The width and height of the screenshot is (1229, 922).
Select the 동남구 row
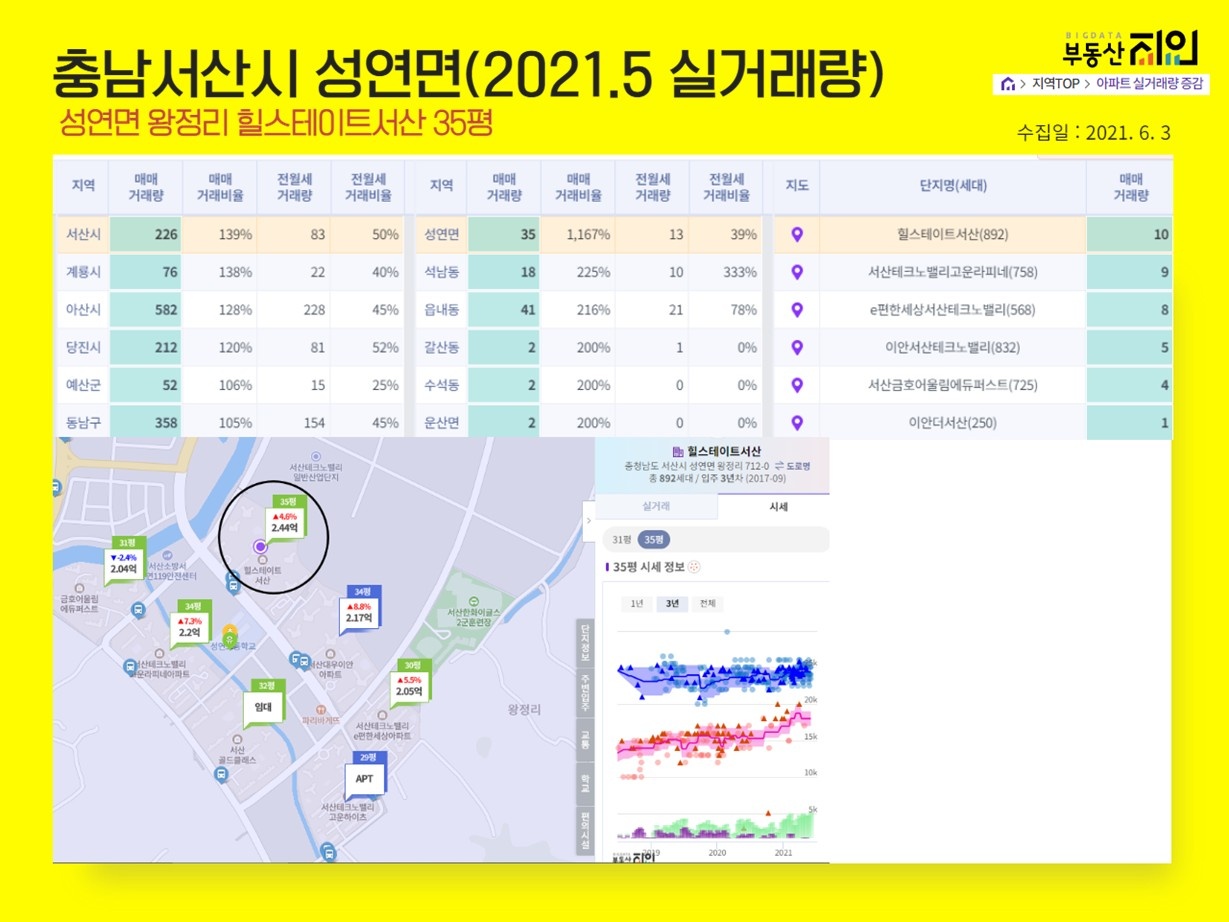tap(229, 422)
